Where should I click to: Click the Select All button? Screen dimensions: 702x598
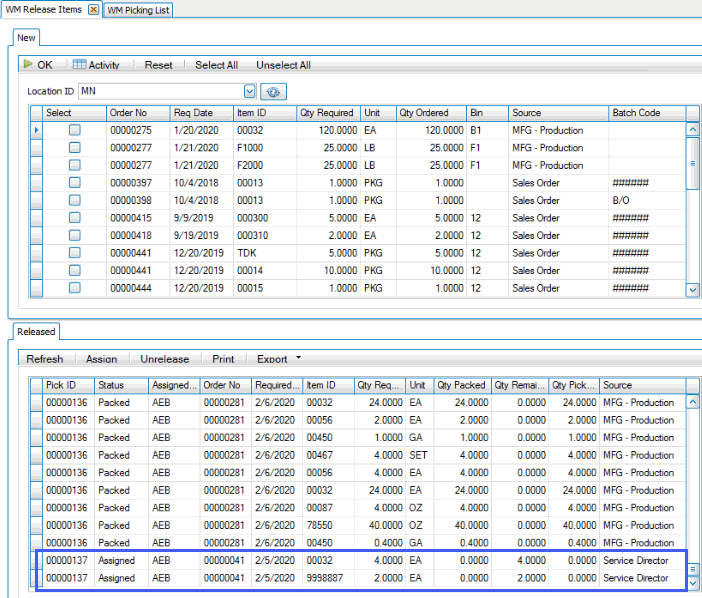pyautogui.click(x=216, y=65)
